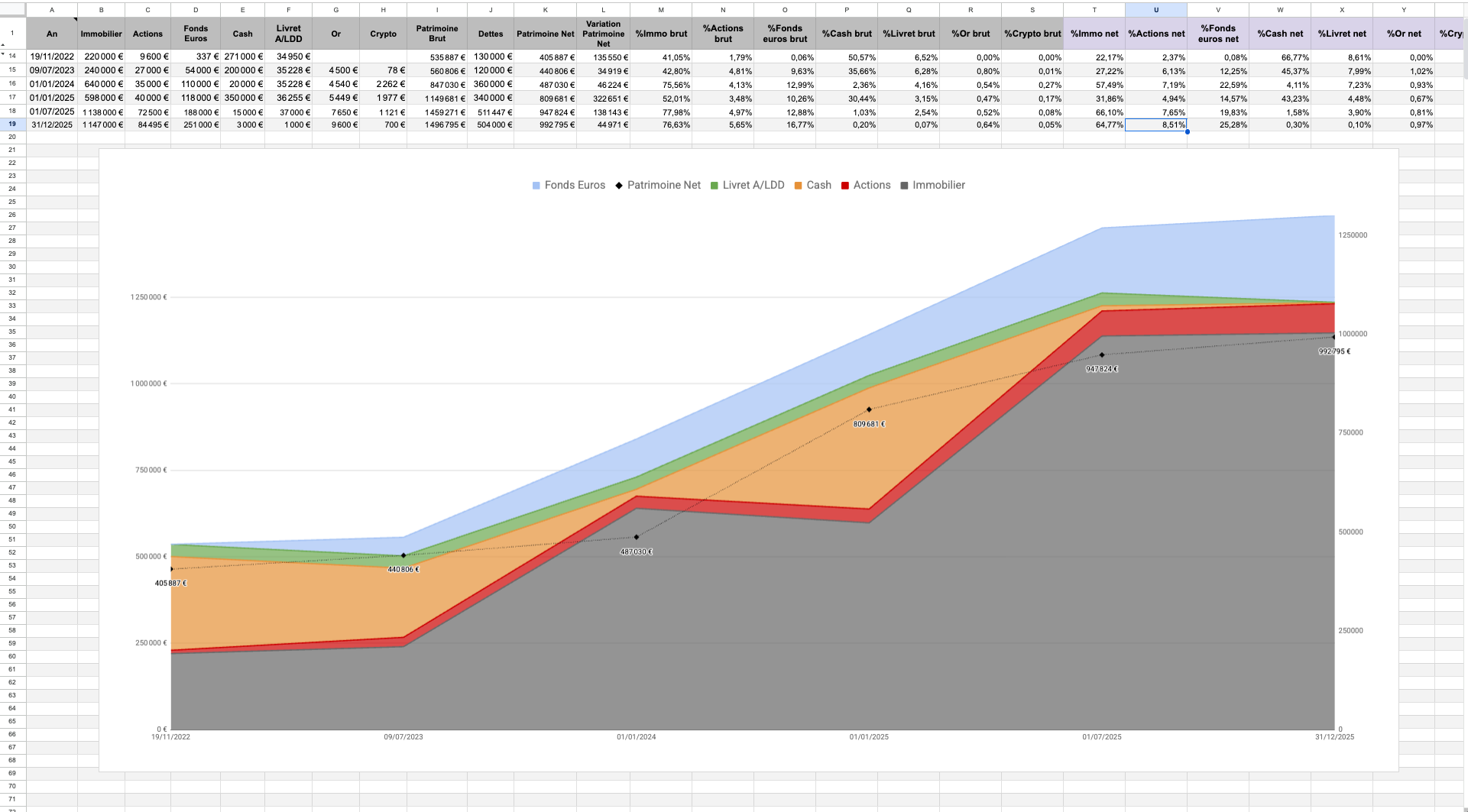Image resolution: width=1468 pixels, height=812 pixels.
Task: Click the 809 681 € chart data point
Action: pos(869,410)
